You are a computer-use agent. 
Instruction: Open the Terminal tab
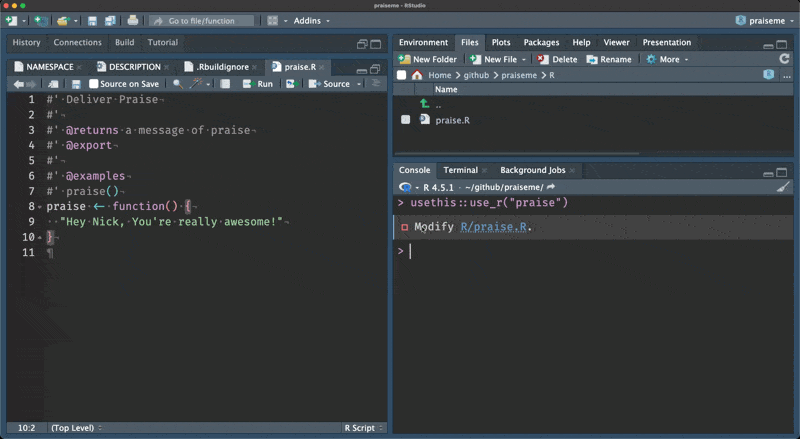[460, 170]
